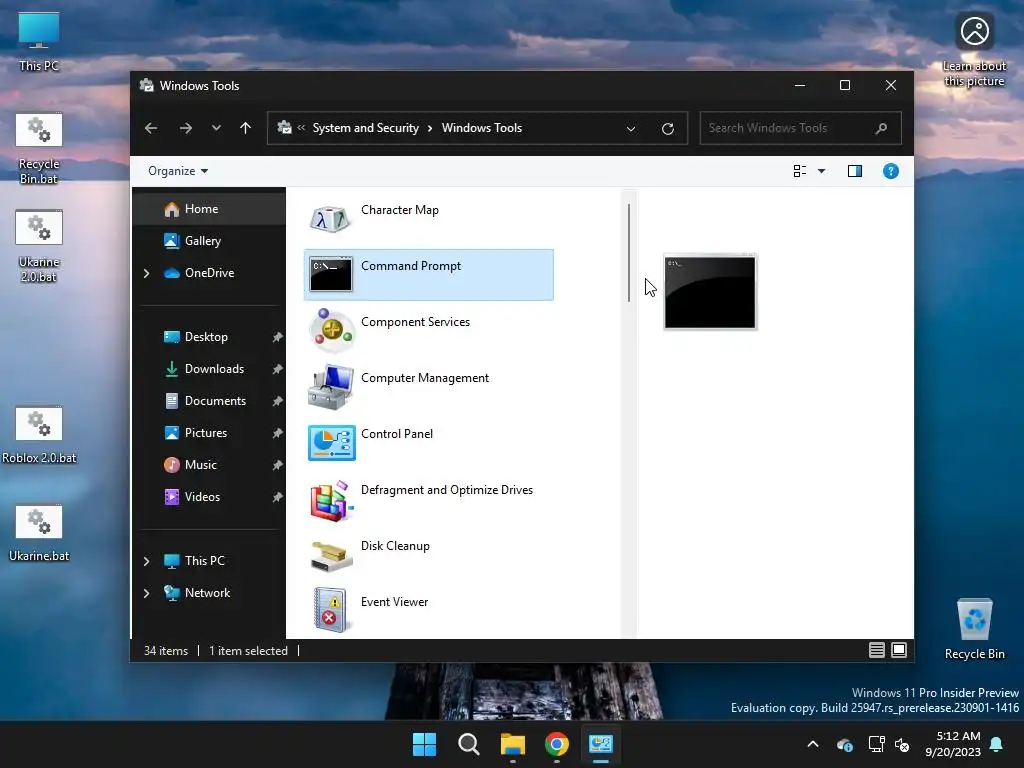Screen dimensions: 1024x768
Task: Launch Google Chrome from taskbar
Action: (556, 744)
